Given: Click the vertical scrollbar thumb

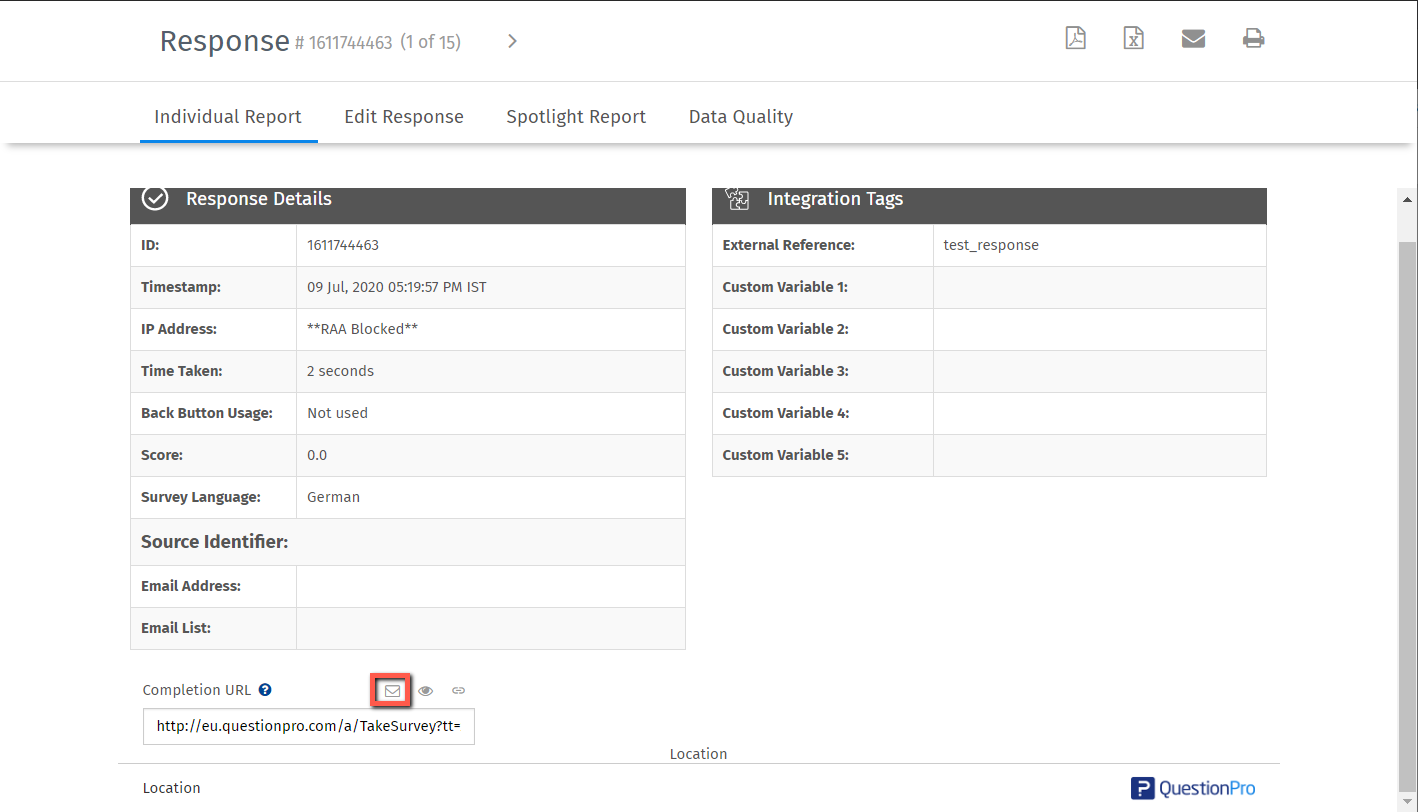Looking at the screenshot, I should pyautogui.click(x=1407, y=500).
